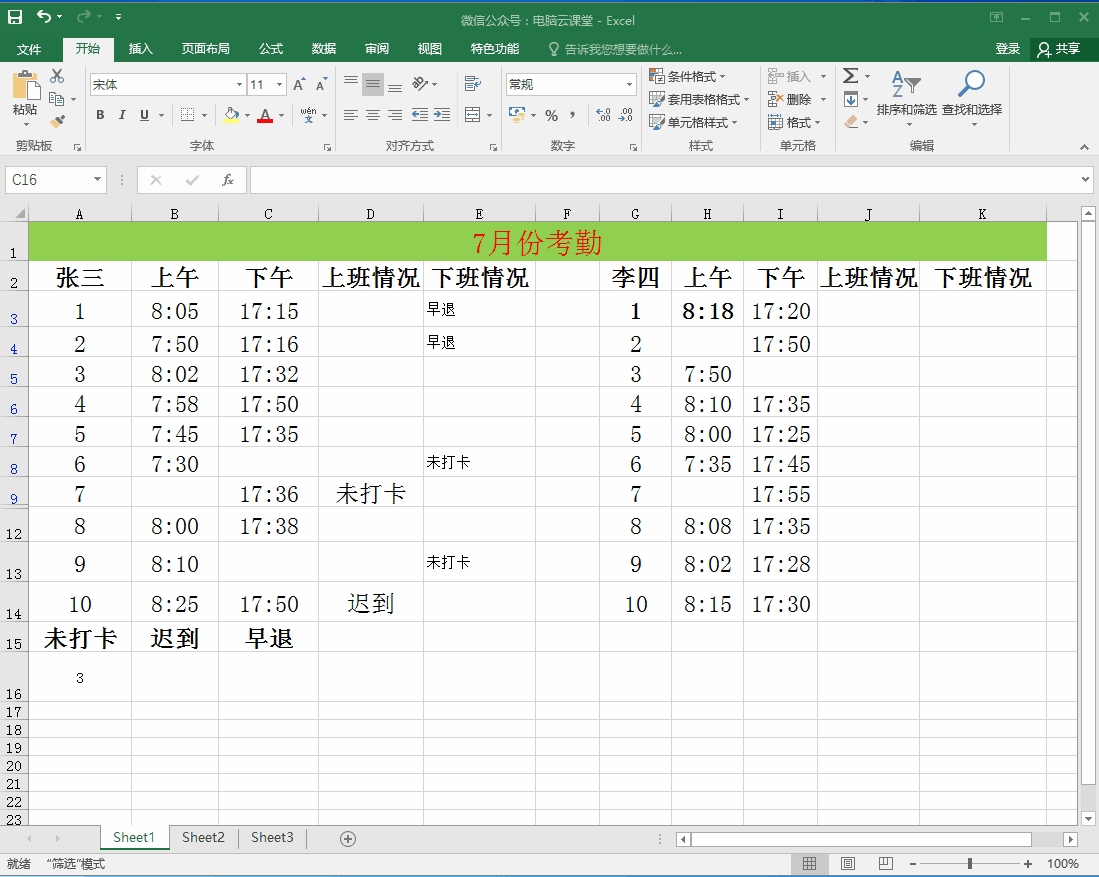Switch to 公式 Formulas tab

(271, 48)
